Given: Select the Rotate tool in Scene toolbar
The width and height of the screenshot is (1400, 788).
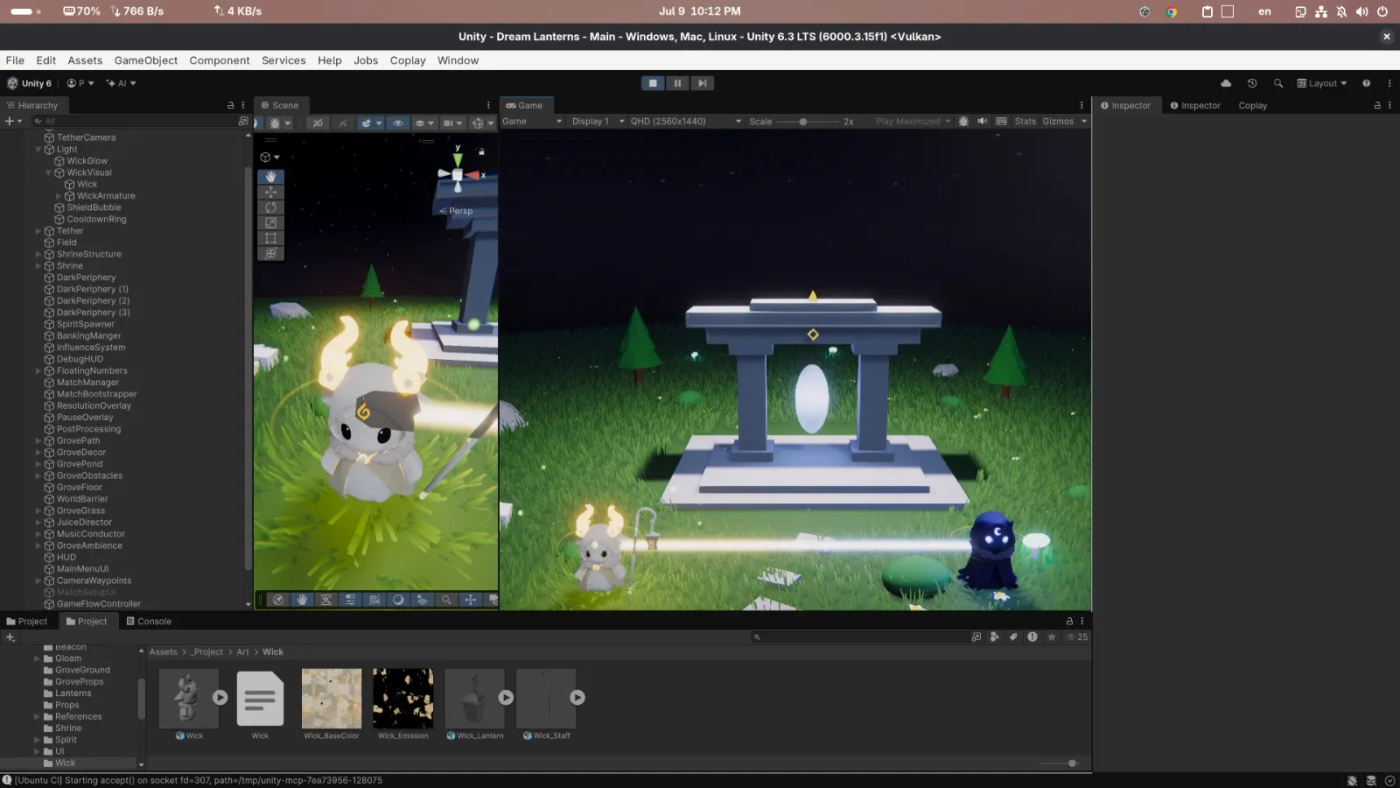Looking at the screenshot, I should point(271,207).
